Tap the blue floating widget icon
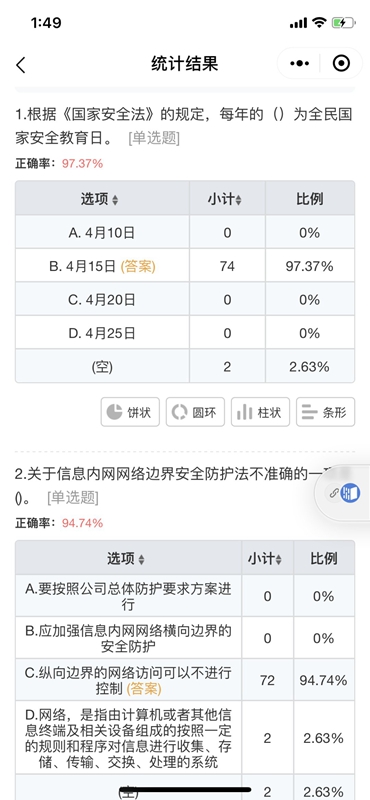Viewport: 370px width, 800px height. coord(351,493)
